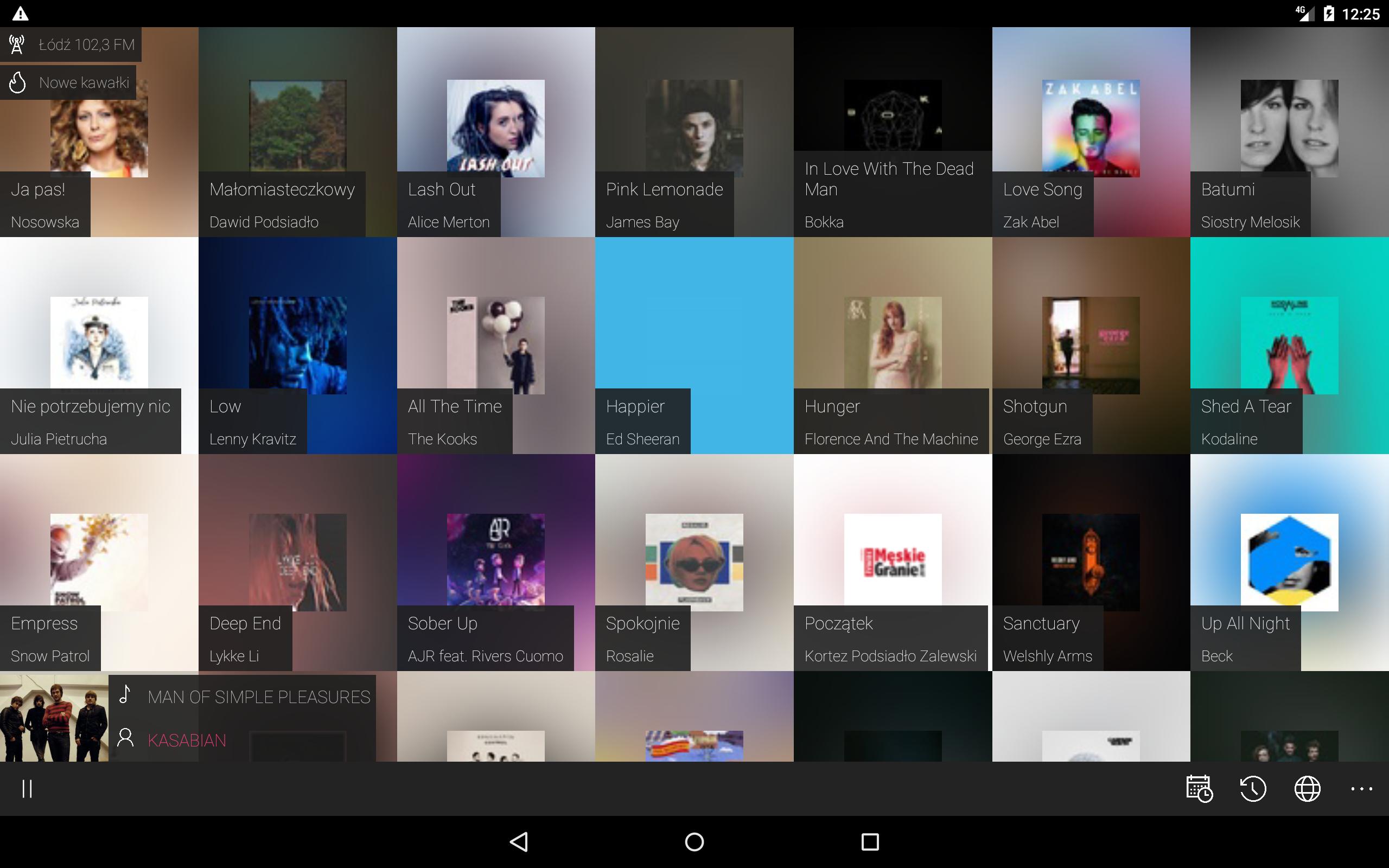Tap the warning triangle in status bar
1389x868 pixels.
(x=21, y=14)
